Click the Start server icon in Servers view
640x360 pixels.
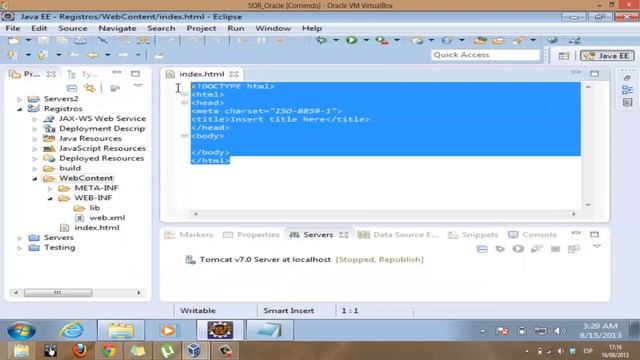click(518, 249)
